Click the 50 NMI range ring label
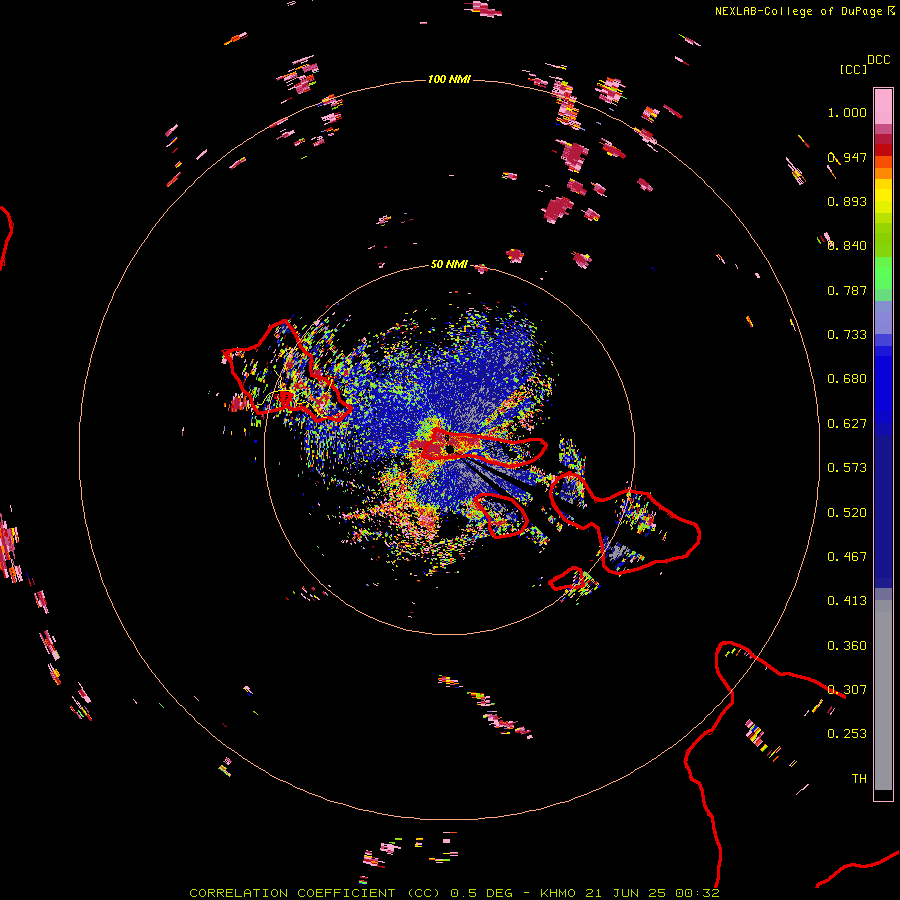 (x=449, y=265)
